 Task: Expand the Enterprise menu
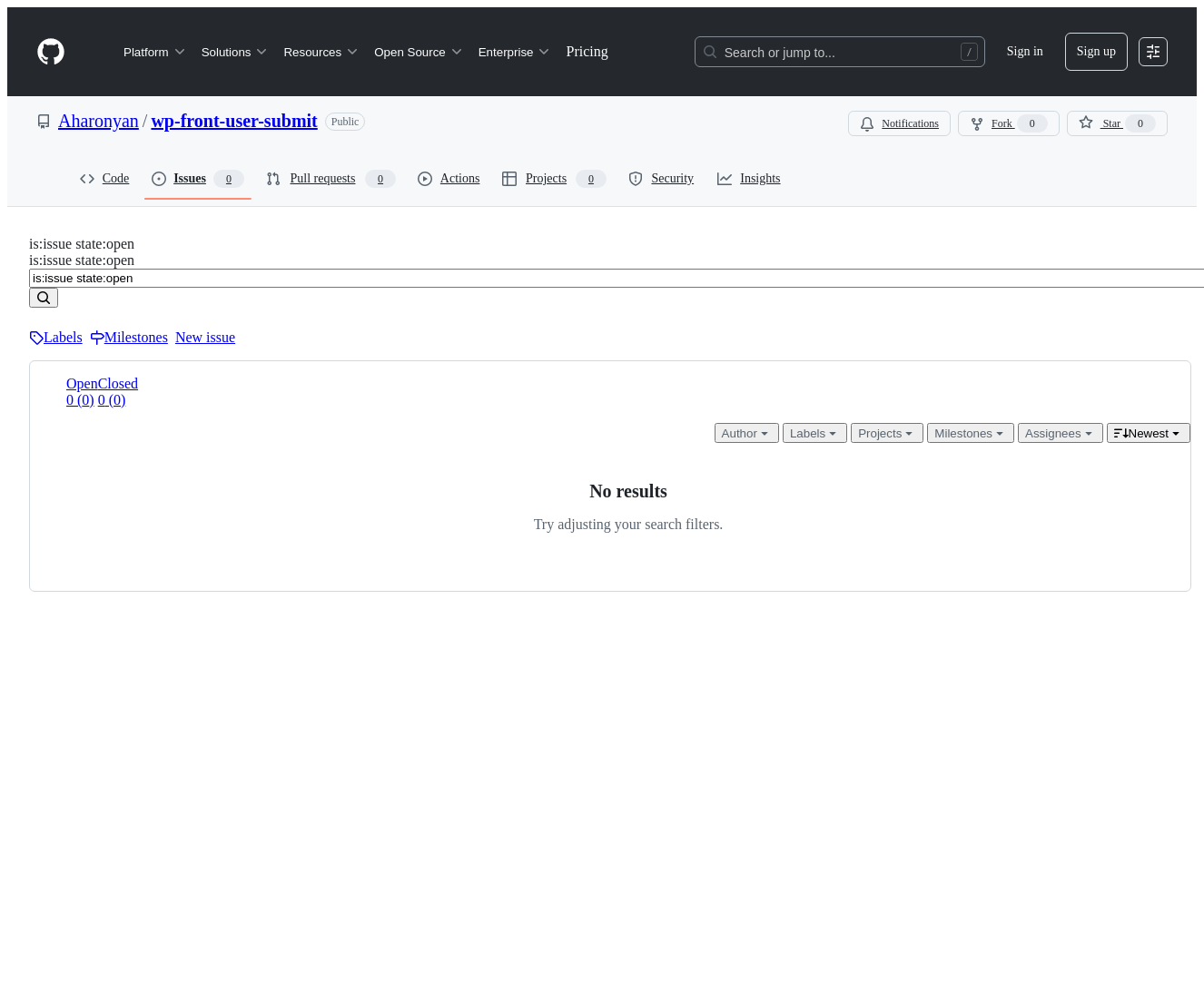point(514,52)
